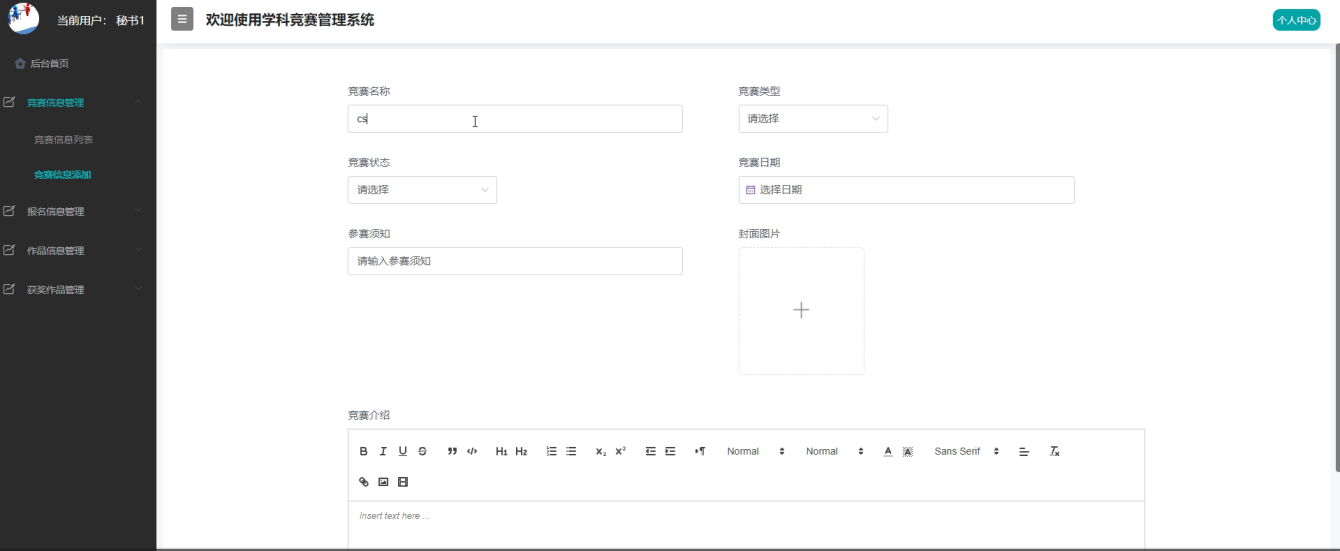Collapse the 竞赛信息管理 menu
Screen dimensions: 1340x551
(x=78, y=102)
